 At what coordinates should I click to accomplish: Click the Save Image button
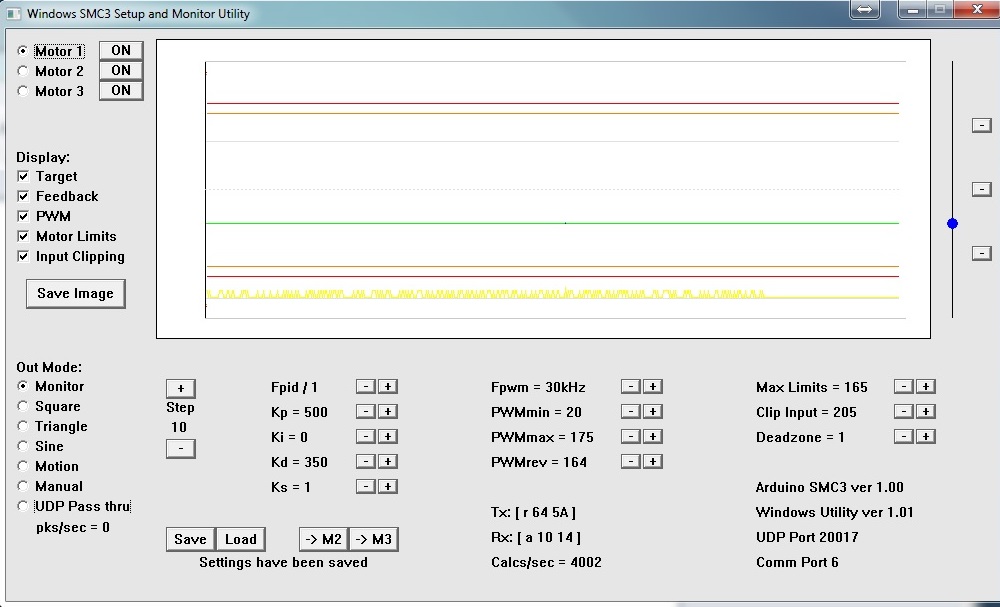76,293
